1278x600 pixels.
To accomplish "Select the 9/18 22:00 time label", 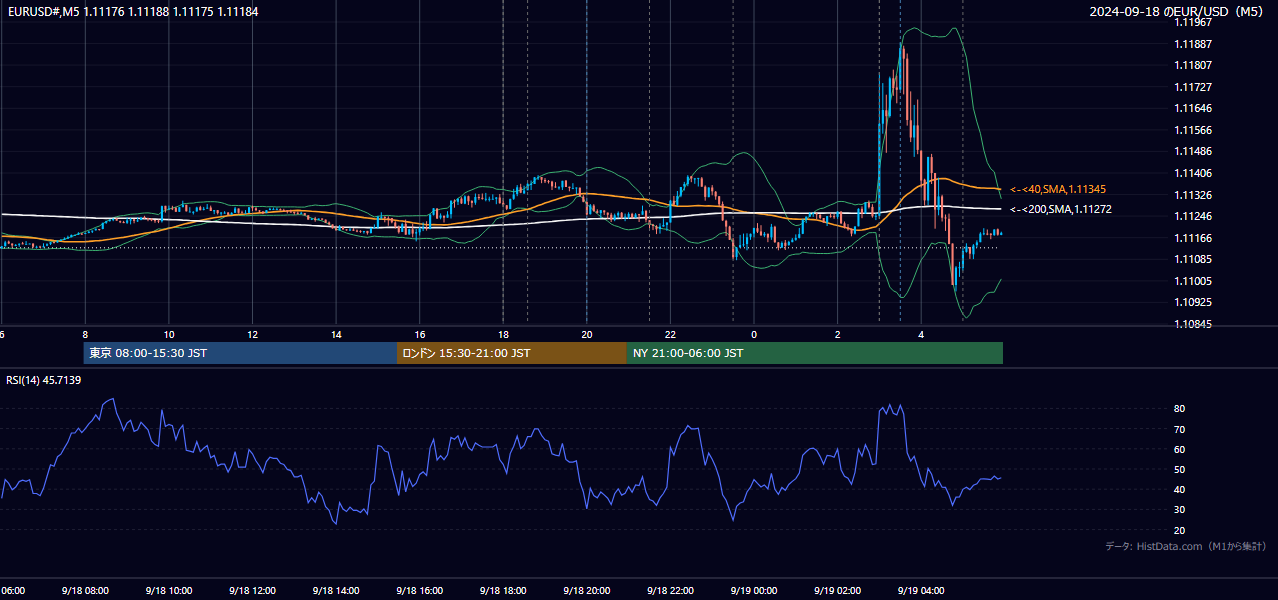I will tap(670, 591).
